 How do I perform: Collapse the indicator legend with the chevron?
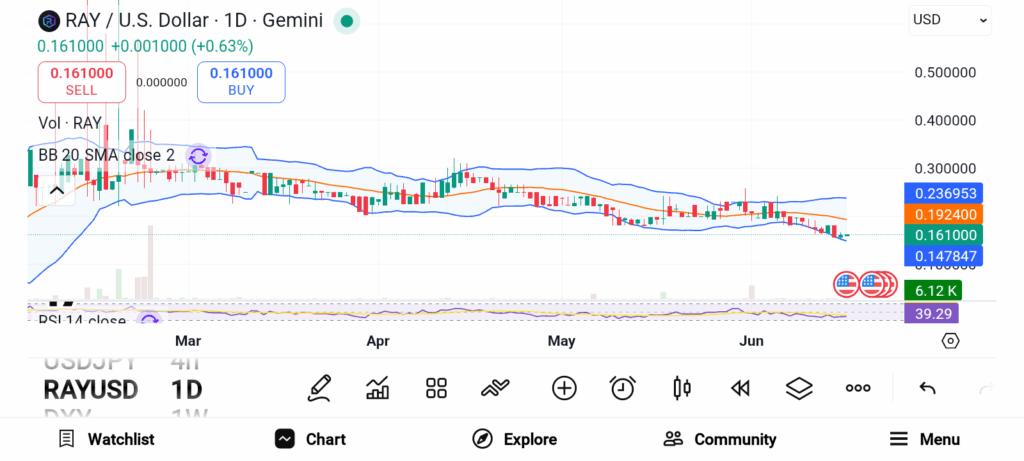56,190
